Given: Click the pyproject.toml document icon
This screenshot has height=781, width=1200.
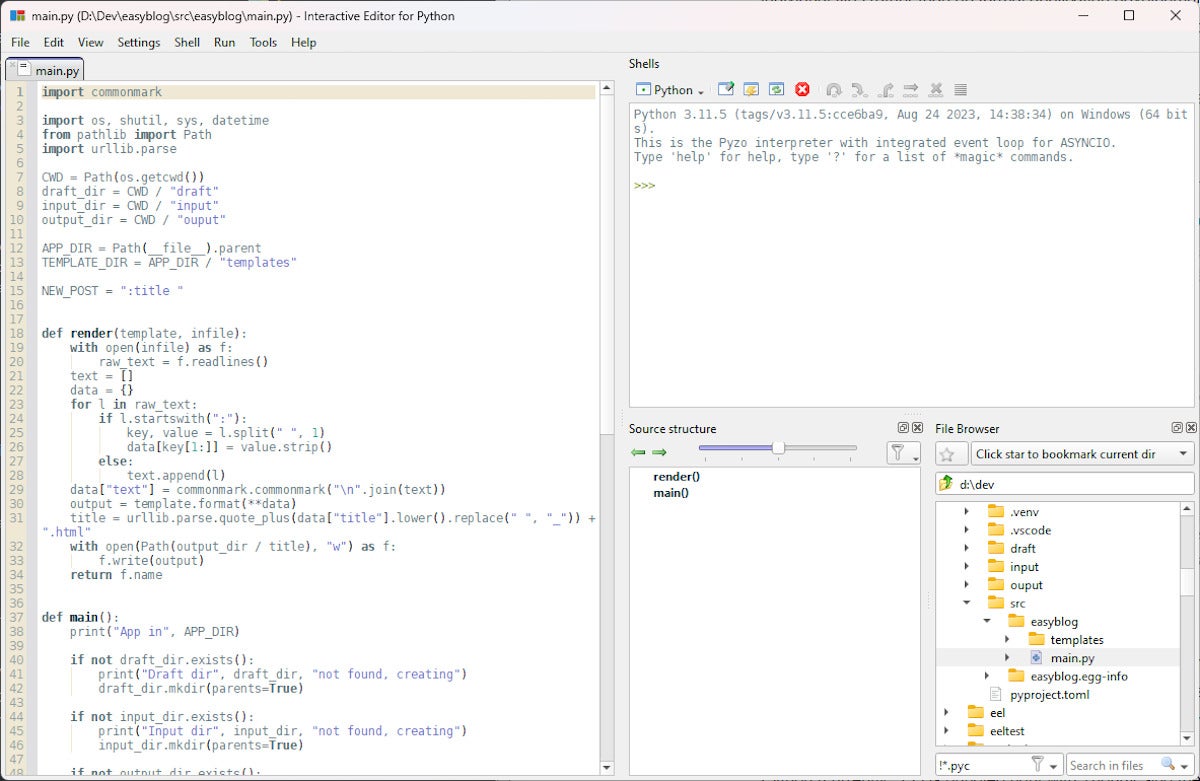Looking at the screenshot, I should 995,694.
